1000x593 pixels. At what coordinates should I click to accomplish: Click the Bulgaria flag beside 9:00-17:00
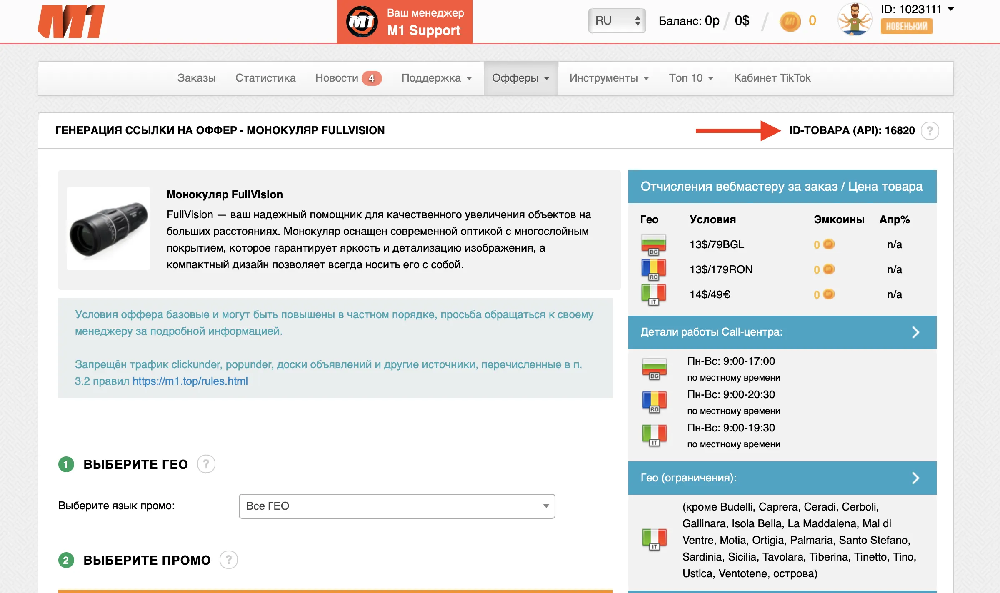point(654,369)
